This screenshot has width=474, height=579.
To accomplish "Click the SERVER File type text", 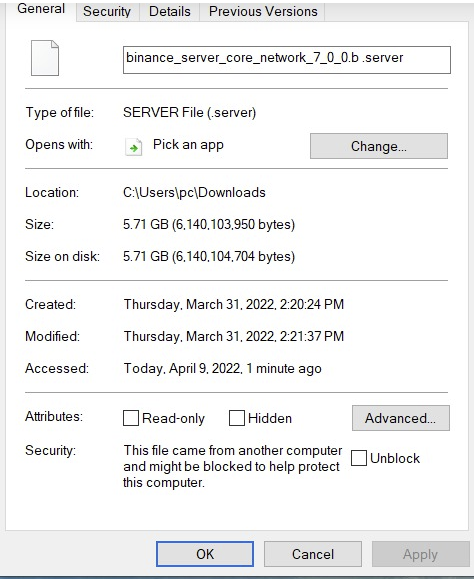I will coord(189,112).
